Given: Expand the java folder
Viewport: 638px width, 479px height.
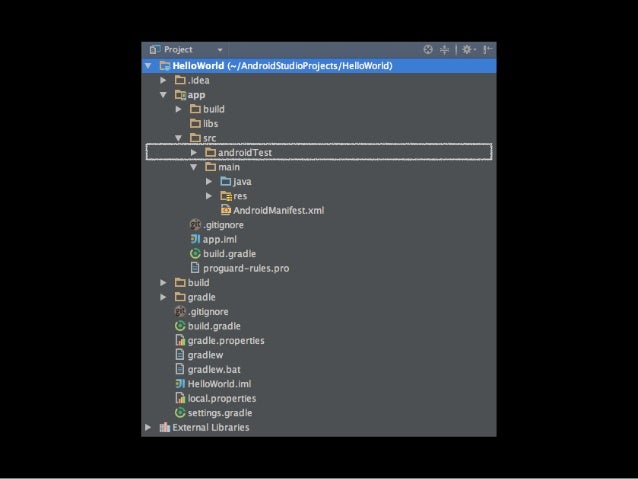Looking at the screenshot, I should [209, 182].
